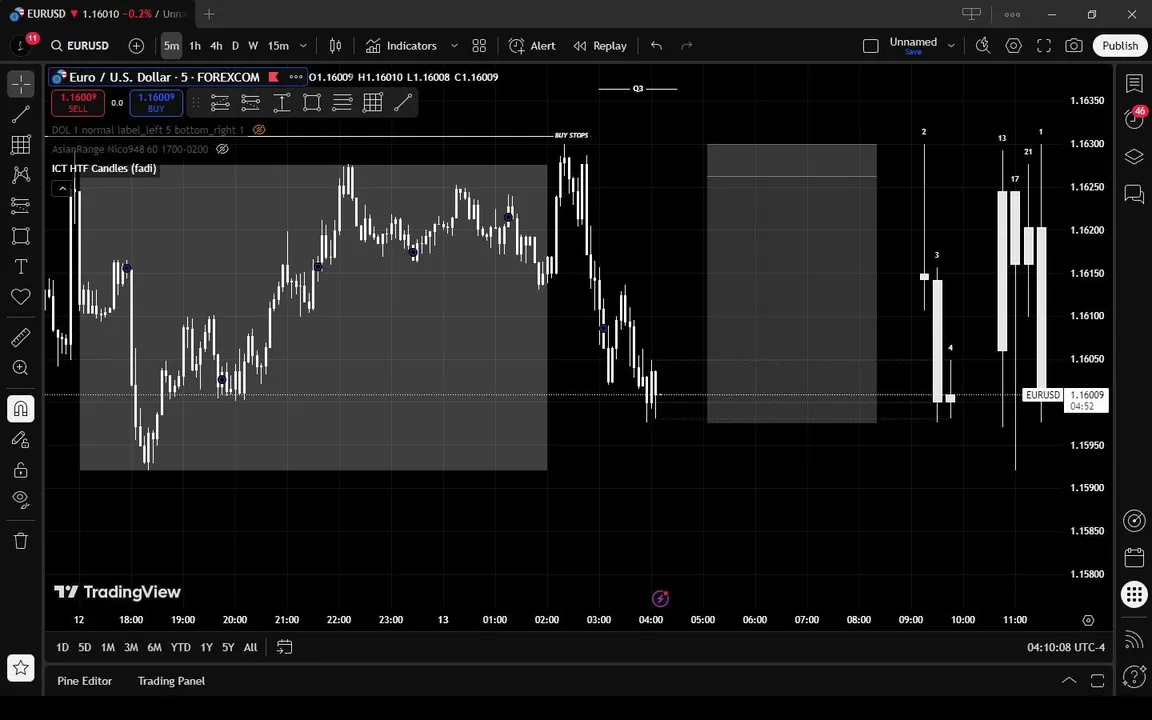The width and height of the screenshot is (1152, 720).
Task: Open the symbol legend three-dots menu
Action: 296,76
